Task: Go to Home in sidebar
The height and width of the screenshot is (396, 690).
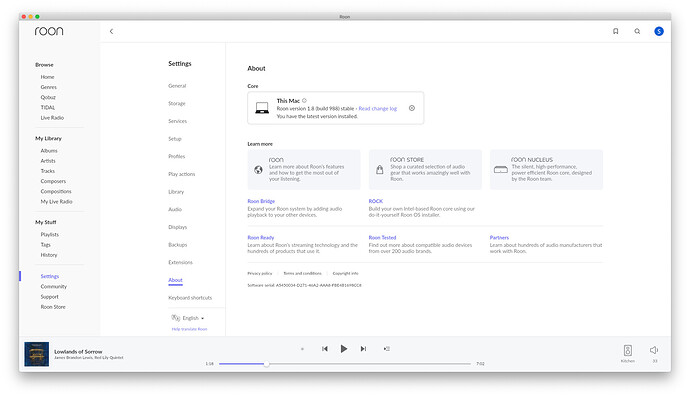Action: [48, 77]
